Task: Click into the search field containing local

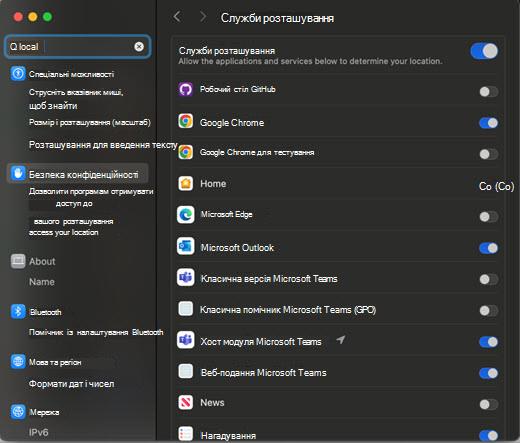Action: 78,47
